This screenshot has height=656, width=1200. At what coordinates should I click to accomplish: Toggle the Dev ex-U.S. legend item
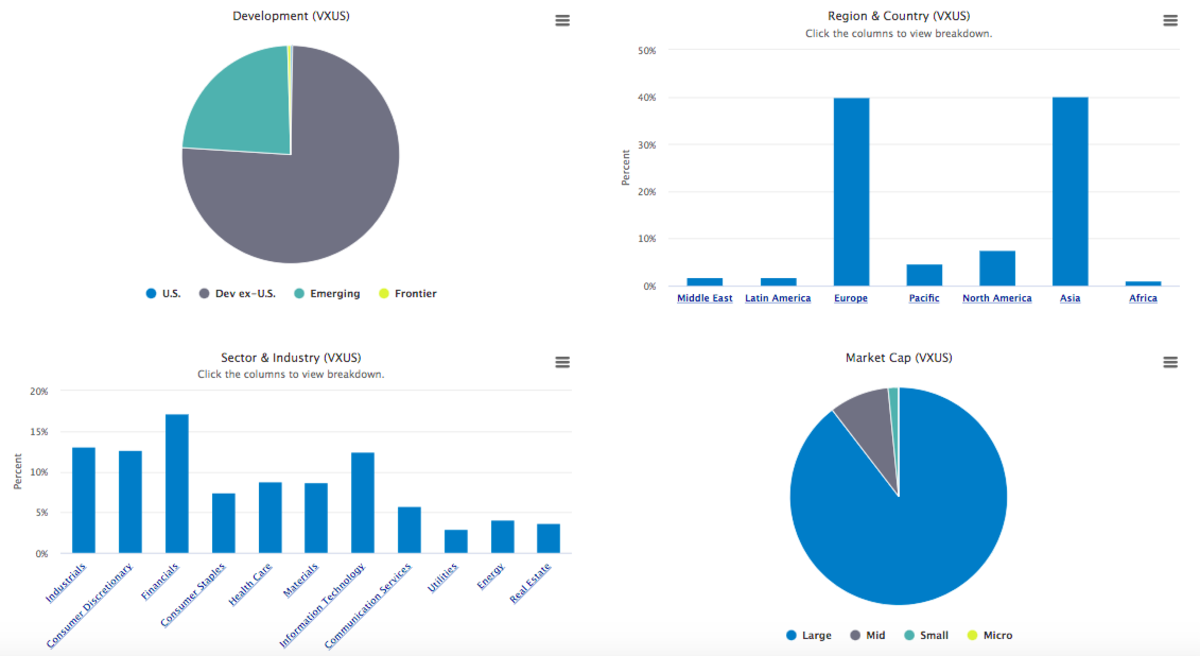click(x=237, y=294)
